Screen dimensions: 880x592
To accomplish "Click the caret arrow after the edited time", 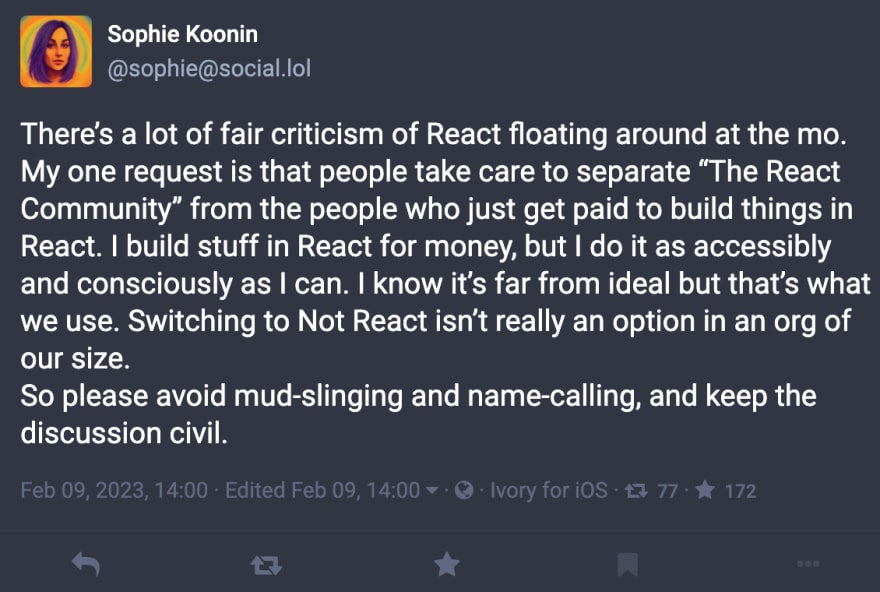I will point(432,491).
